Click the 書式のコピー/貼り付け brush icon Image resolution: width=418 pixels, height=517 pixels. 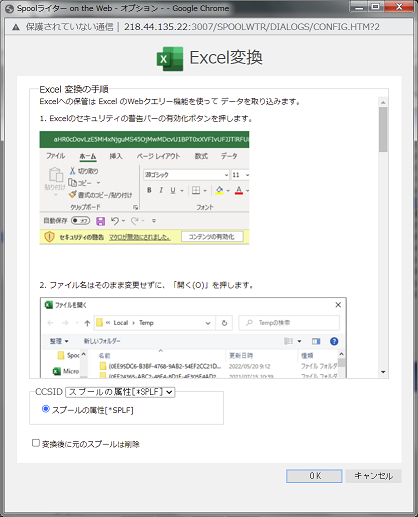pyautogui.click(x=72, y=194)
